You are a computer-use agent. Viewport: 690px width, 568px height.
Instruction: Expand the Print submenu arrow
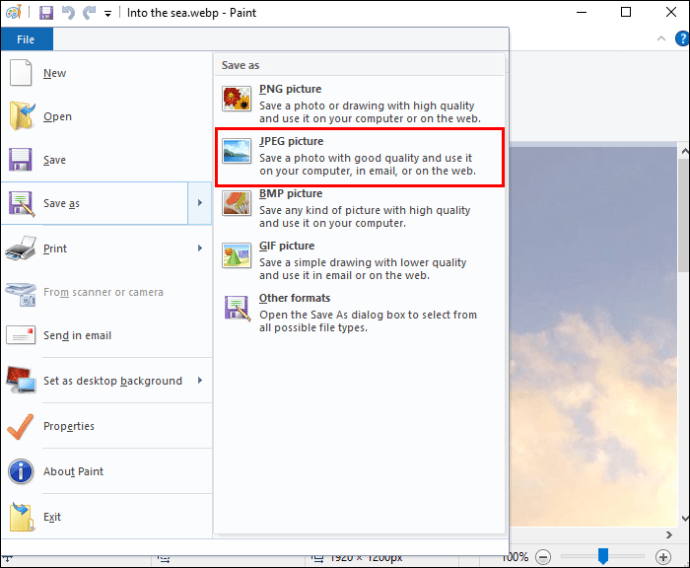pos(200,248)
